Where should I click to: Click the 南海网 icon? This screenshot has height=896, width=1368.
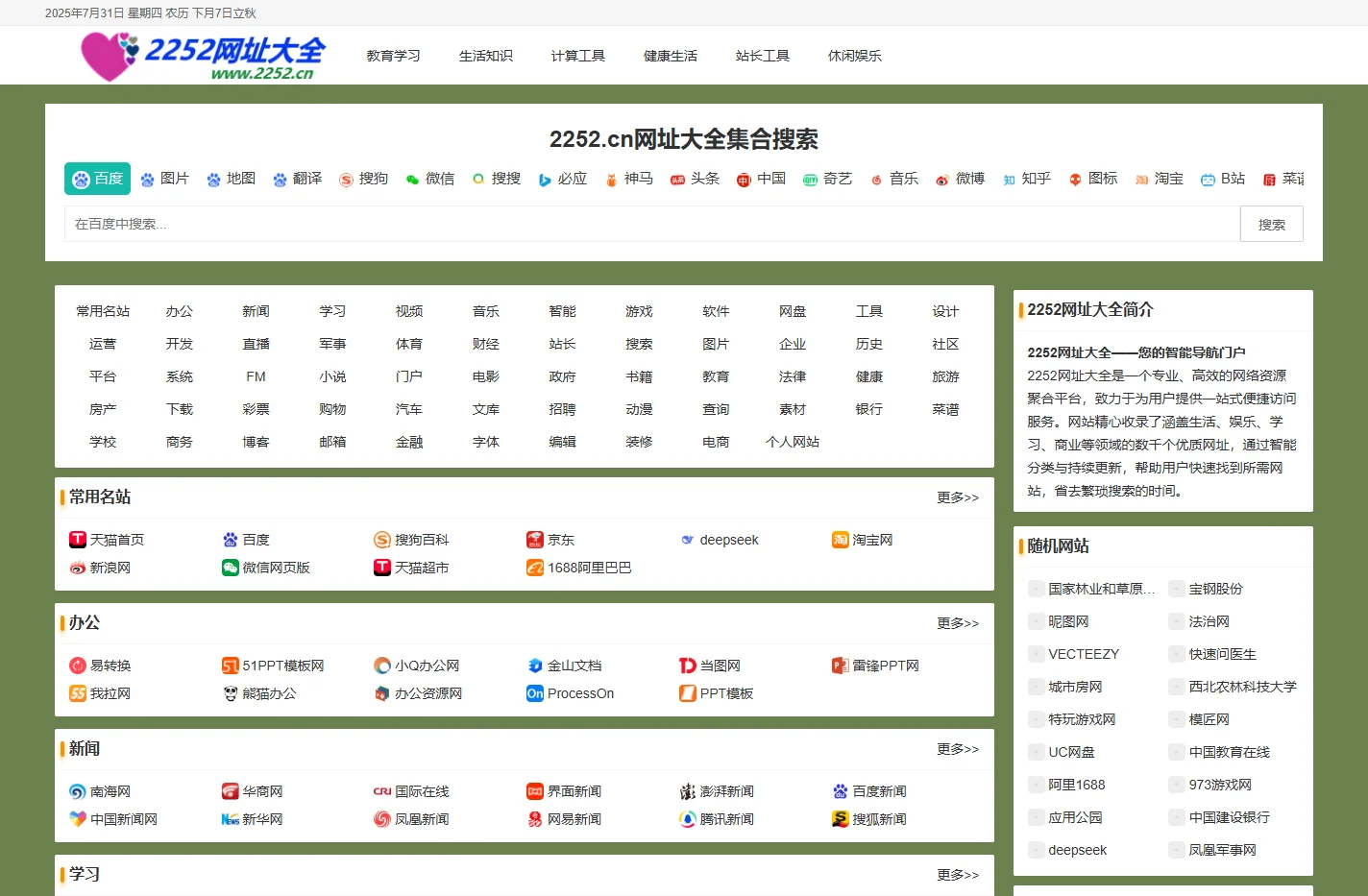point(78,791)
